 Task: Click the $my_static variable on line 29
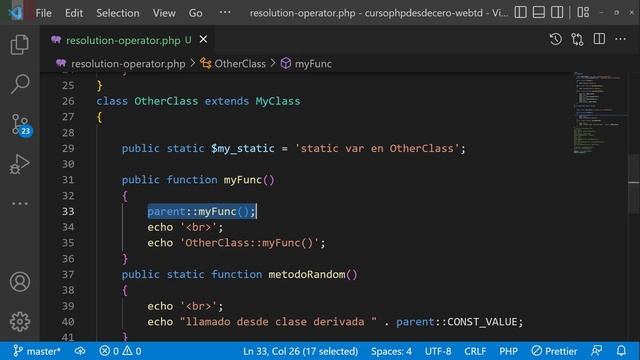click(x=242, y=149)
